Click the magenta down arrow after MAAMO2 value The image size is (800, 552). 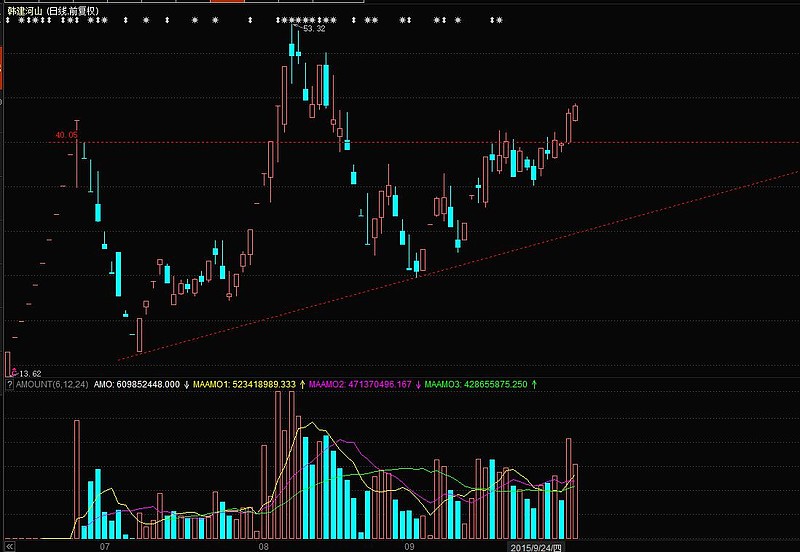coord(417,384)
